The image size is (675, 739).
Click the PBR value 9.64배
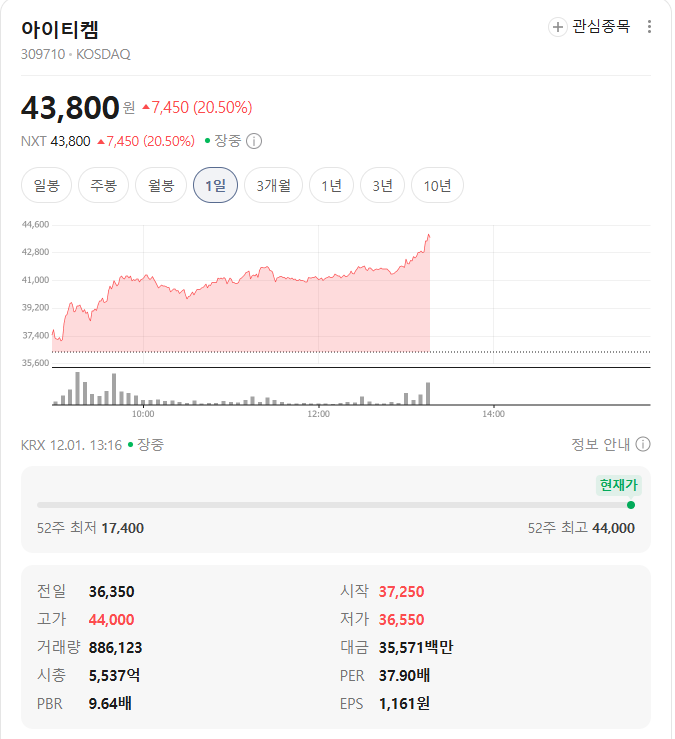point(110,703)
